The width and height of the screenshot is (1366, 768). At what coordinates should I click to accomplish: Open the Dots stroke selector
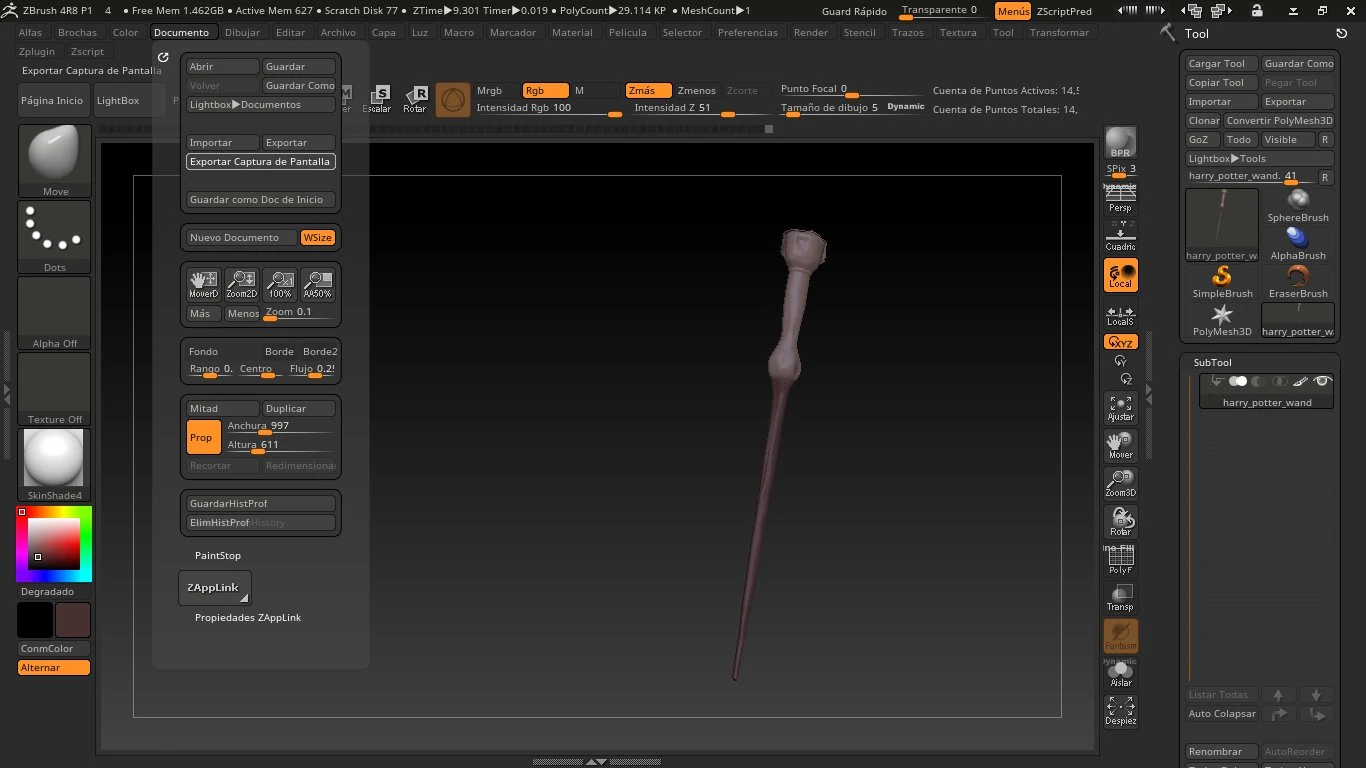[x=55, y=237]
